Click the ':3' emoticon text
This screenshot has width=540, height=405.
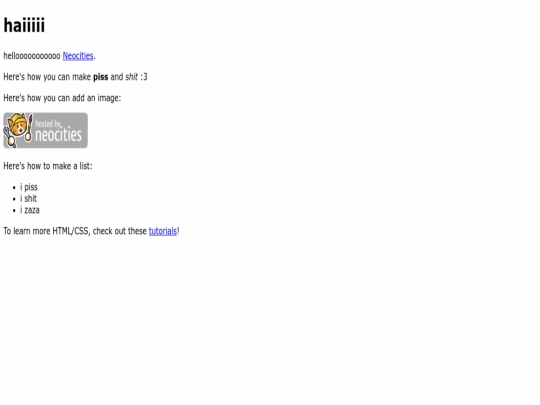pyautogui.click(x=144, y=77)
